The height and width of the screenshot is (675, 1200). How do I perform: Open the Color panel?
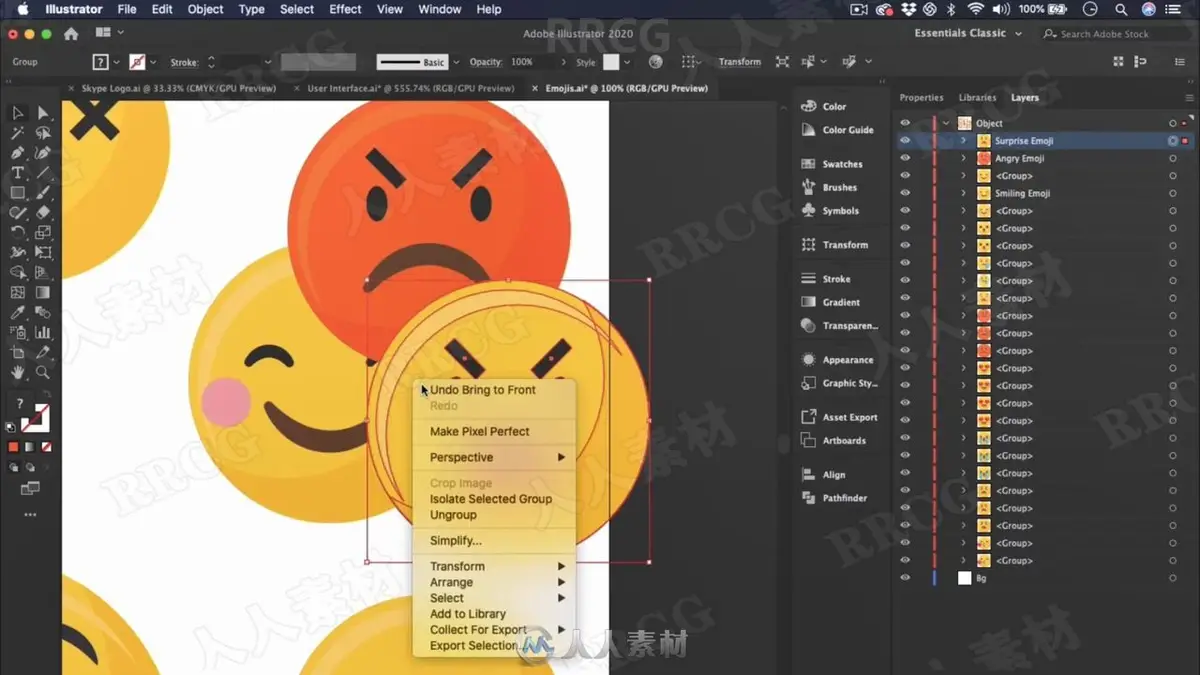coord(827,106)
